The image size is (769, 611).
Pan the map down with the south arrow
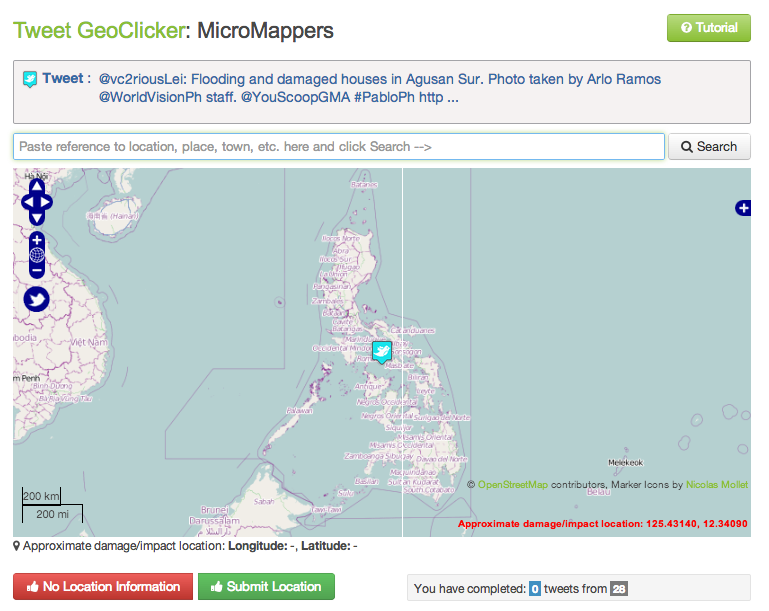[37, 218]
